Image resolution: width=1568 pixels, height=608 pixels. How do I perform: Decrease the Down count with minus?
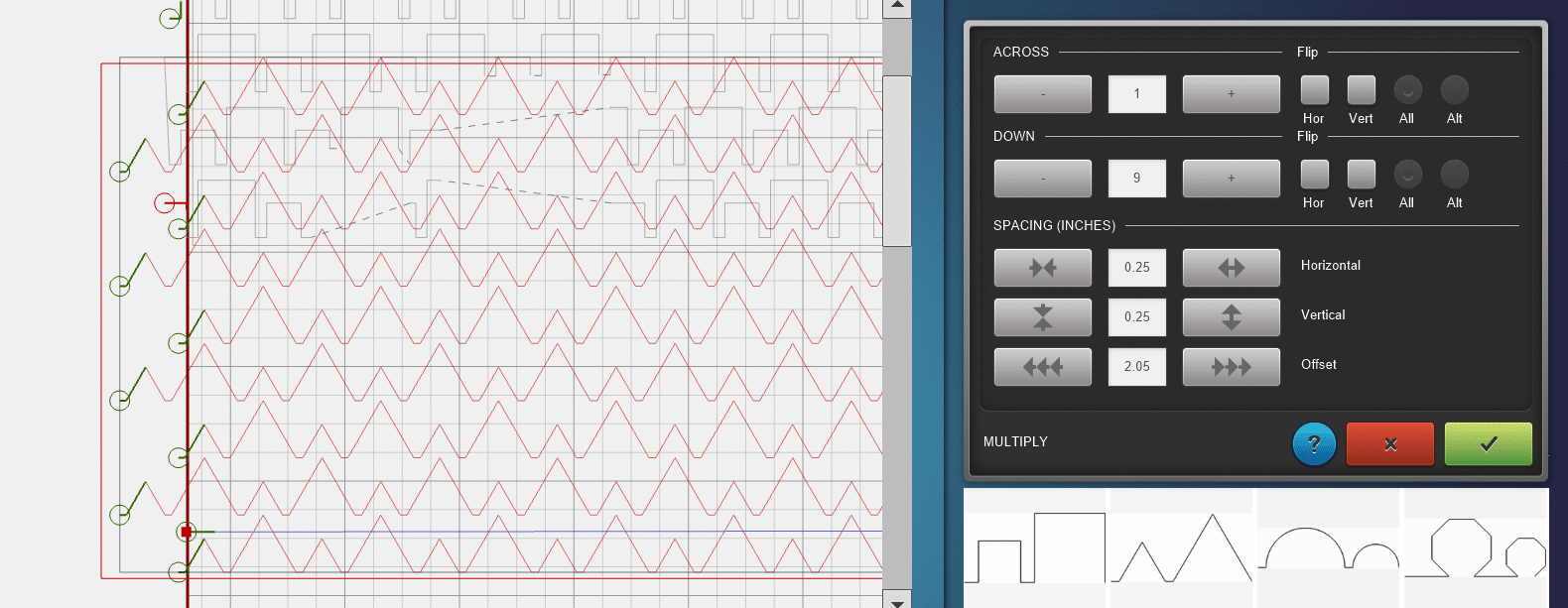click(1042, 179)
